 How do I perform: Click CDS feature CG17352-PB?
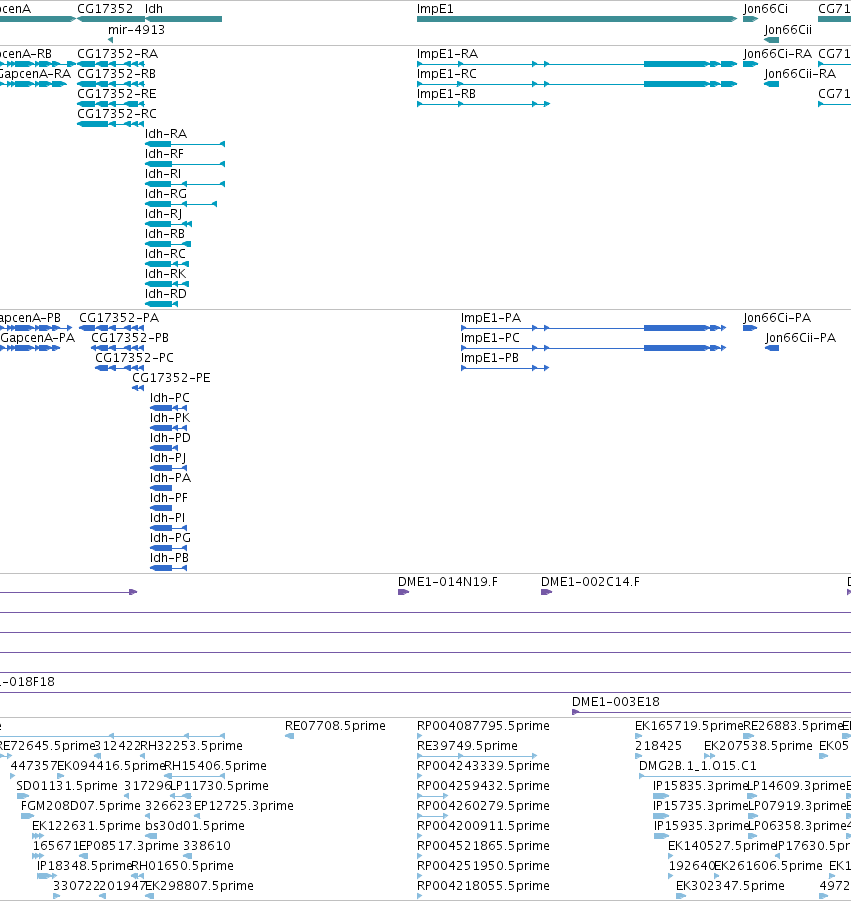point(130,338)
